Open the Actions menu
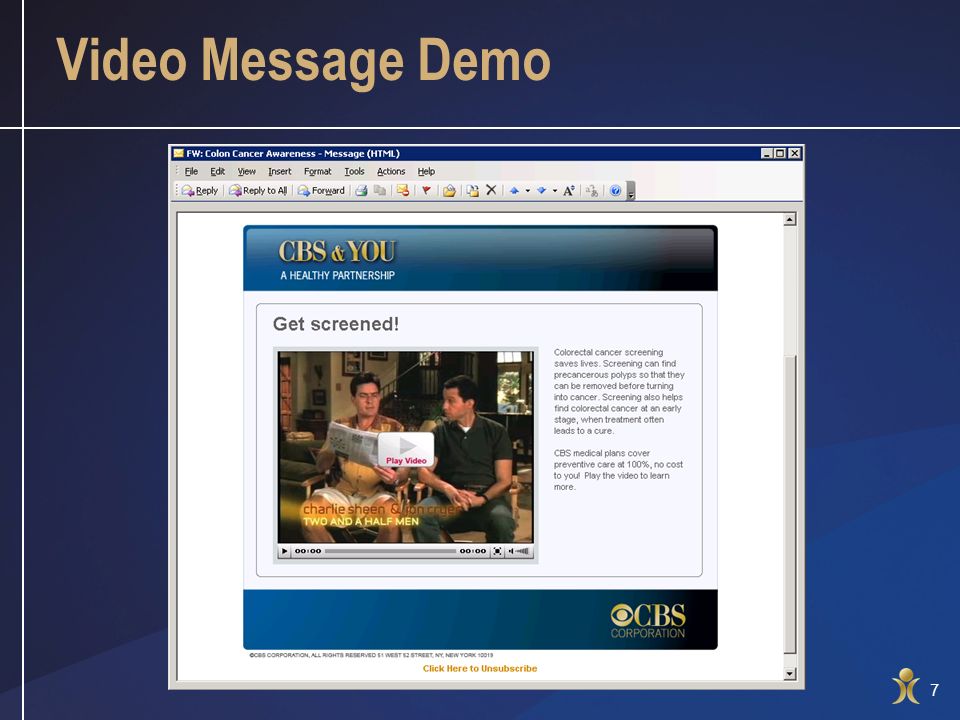This screenshot has height=720, width=960. (x=391, y=171)
